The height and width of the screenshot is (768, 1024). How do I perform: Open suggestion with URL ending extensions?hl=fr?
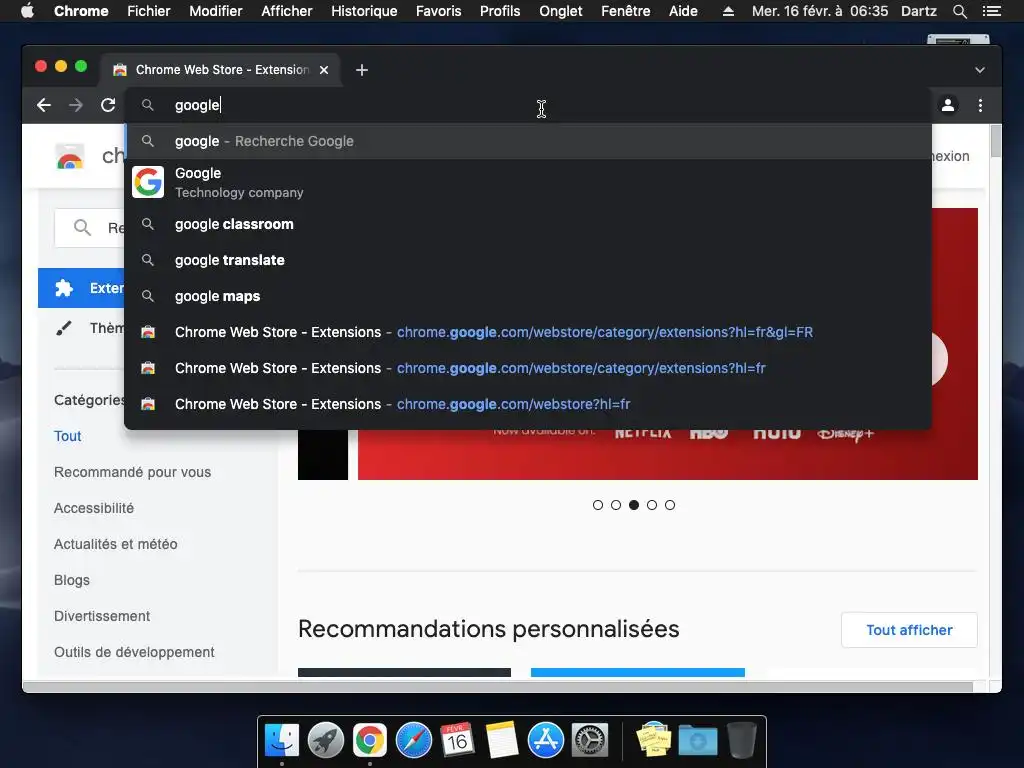point(528,368)
